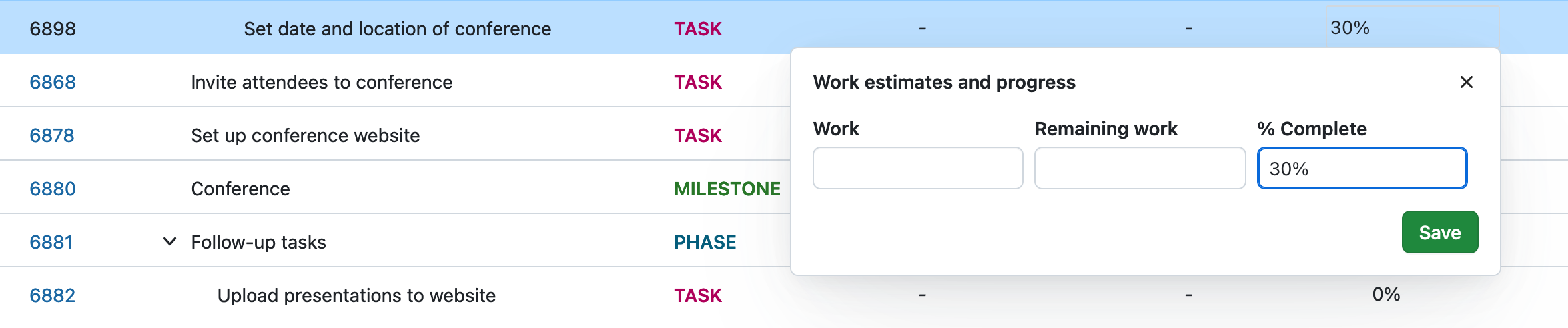Click the 0% complete value for 6882

[1386, 295]
